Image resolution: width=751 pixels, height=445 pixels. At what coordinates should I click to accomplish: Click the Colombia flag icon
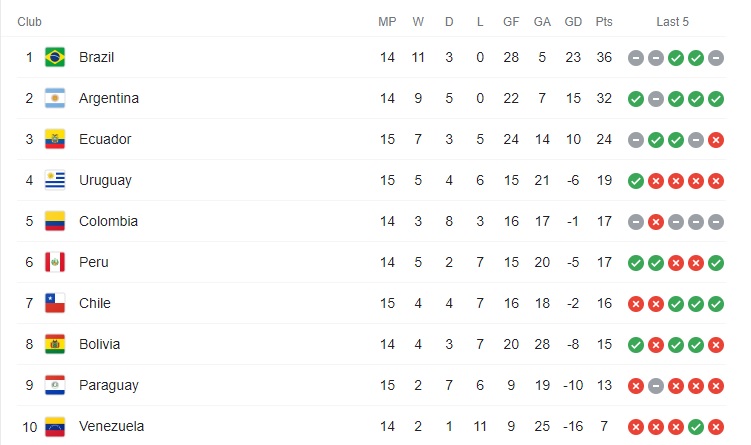point(55,222)
